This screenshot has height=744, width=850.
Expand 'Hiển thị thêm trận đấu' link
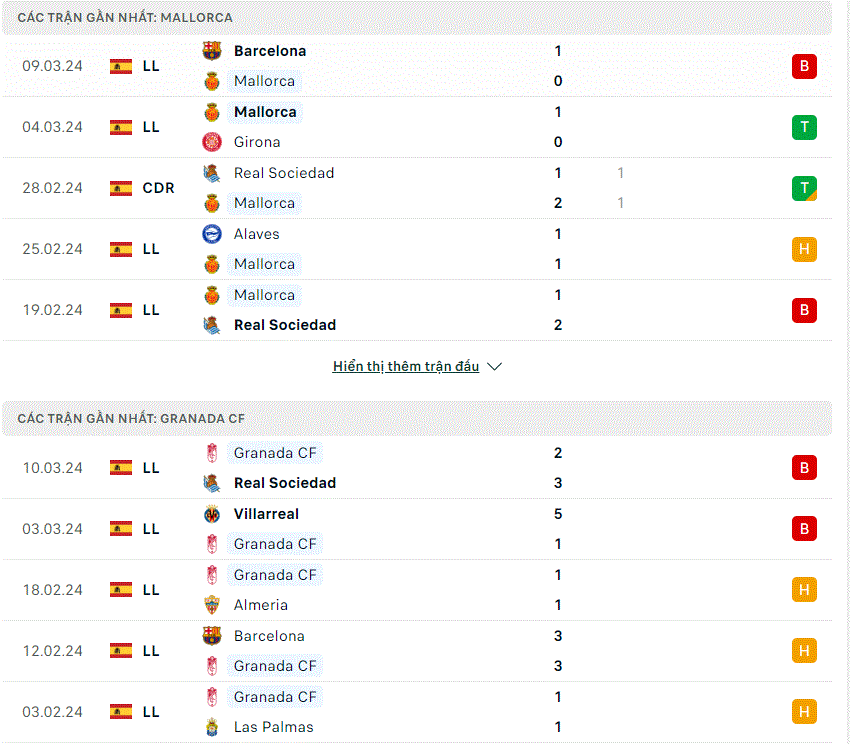point(406,367)
